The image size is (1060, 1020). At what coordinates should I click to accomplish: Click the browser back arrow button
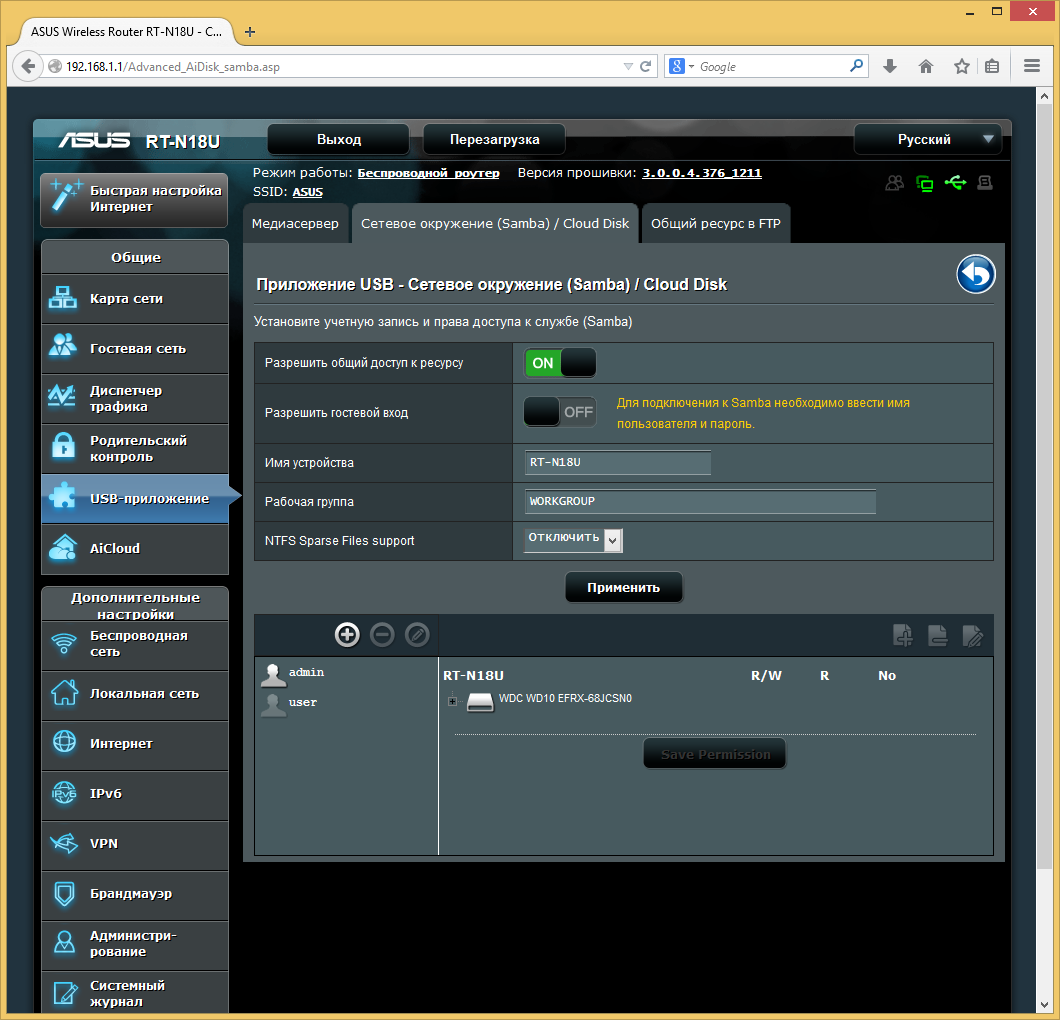(28, 66)
